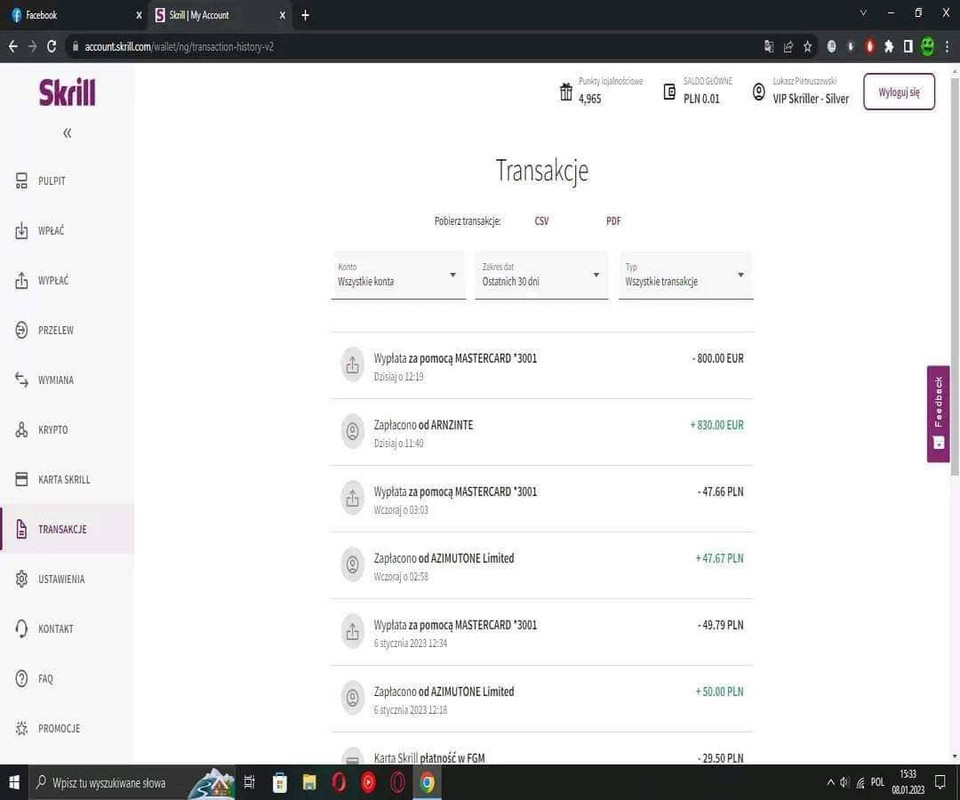
Task: Open Przelew transfer icon
Action: tap(21, 330)
